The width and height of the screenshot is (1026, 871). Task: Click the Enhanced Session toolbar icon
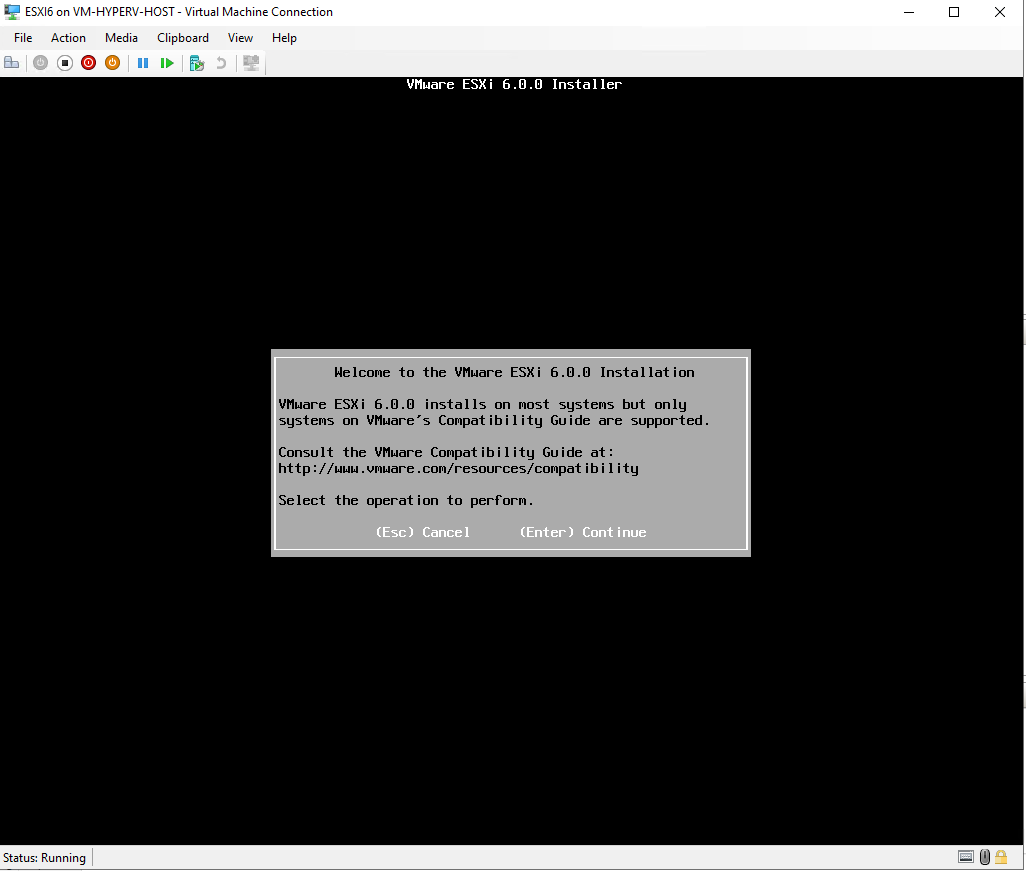pos(251,63)
